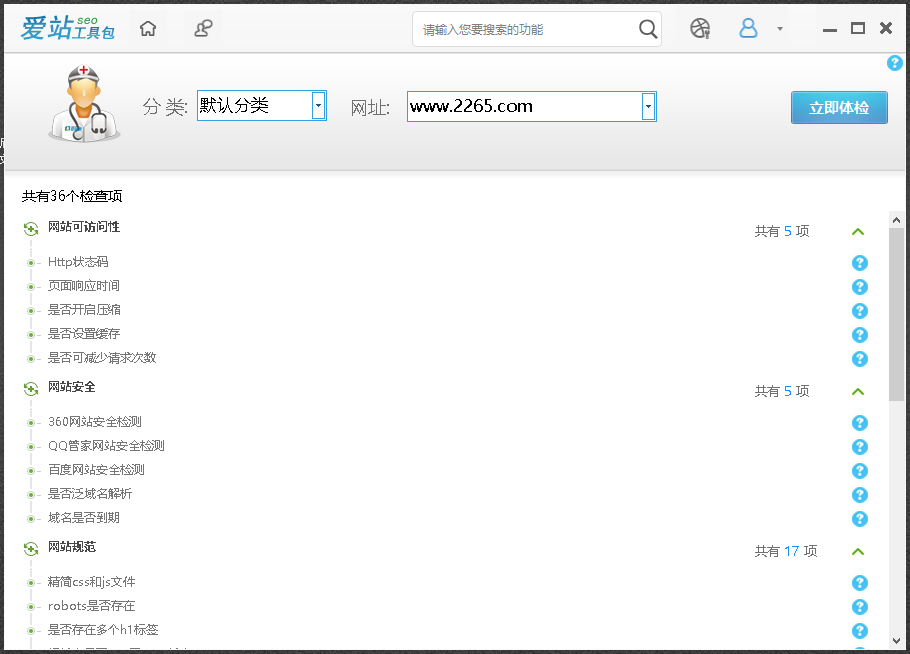Click the search magnifier icon
Screen dimensions: 910x654
pyautogui.click(x=647, y=28)
